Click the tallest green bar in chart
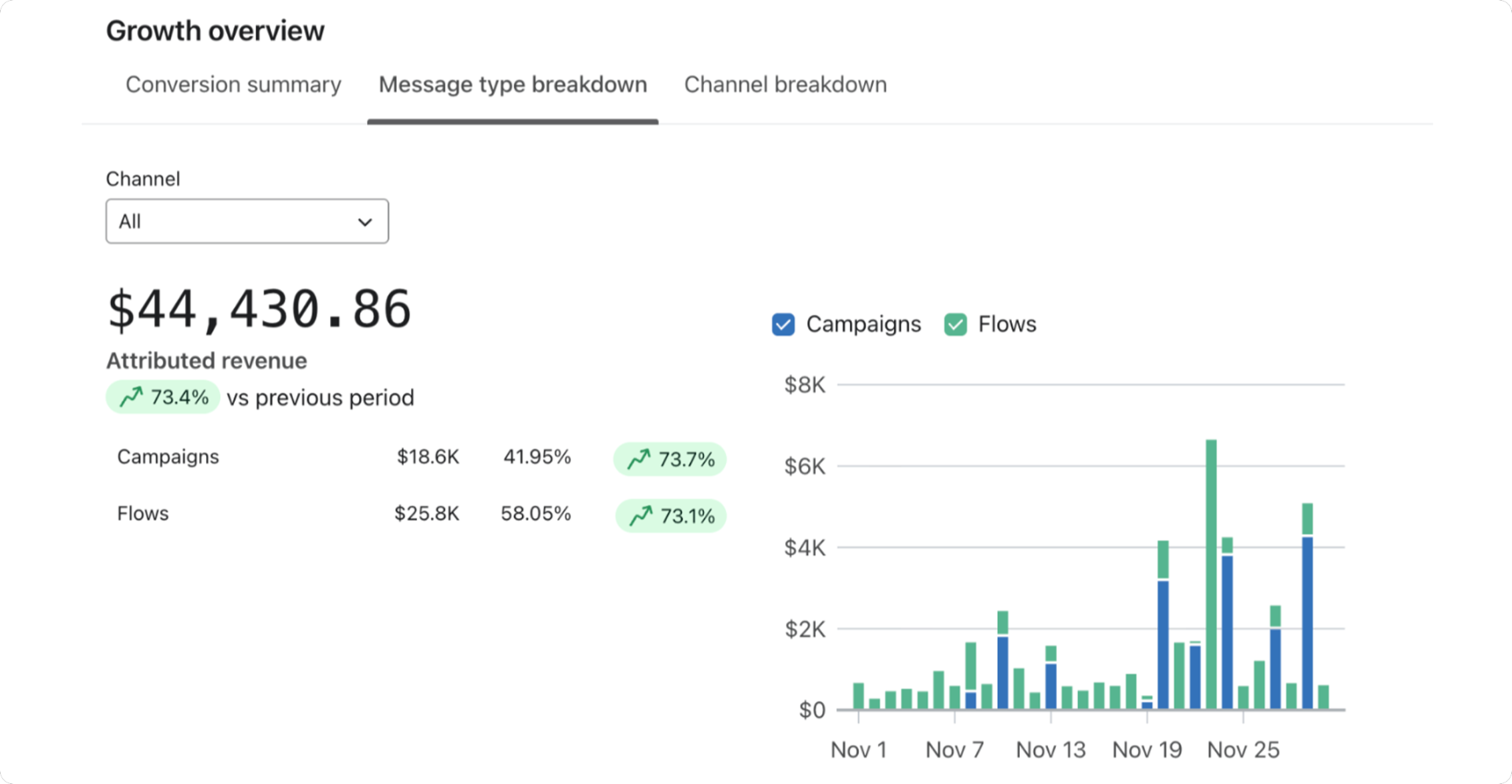This screenshot has width=1512, height=784. 1211,575
